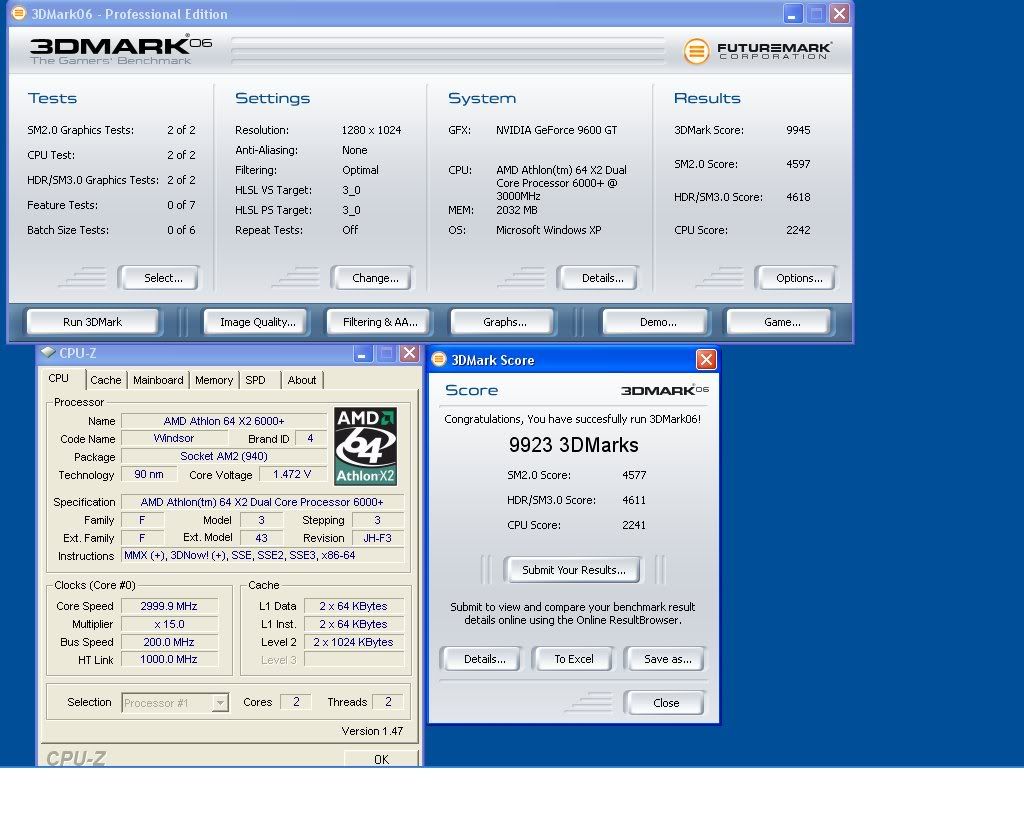Close the 3DMark Score dialog with X
Image resolution: width=1024 pixels, height=824 pixels.
point(706,359)
